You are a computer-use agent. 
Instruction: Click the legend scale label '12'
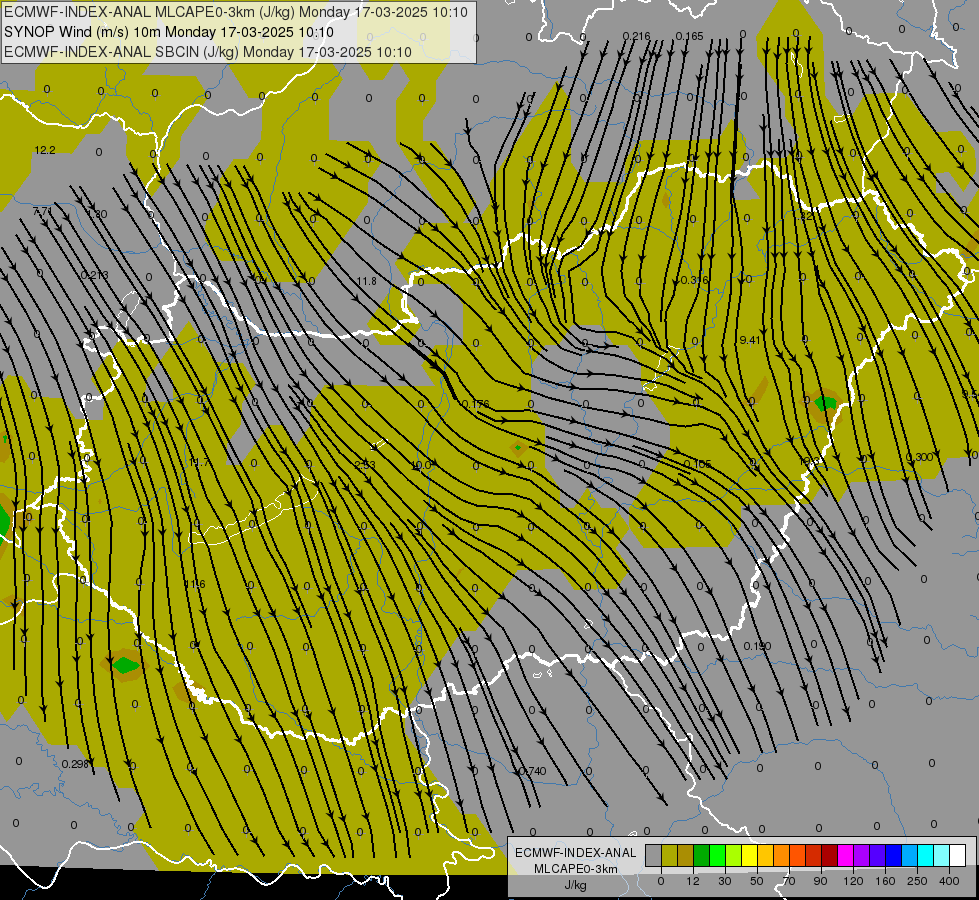[693, 881]
